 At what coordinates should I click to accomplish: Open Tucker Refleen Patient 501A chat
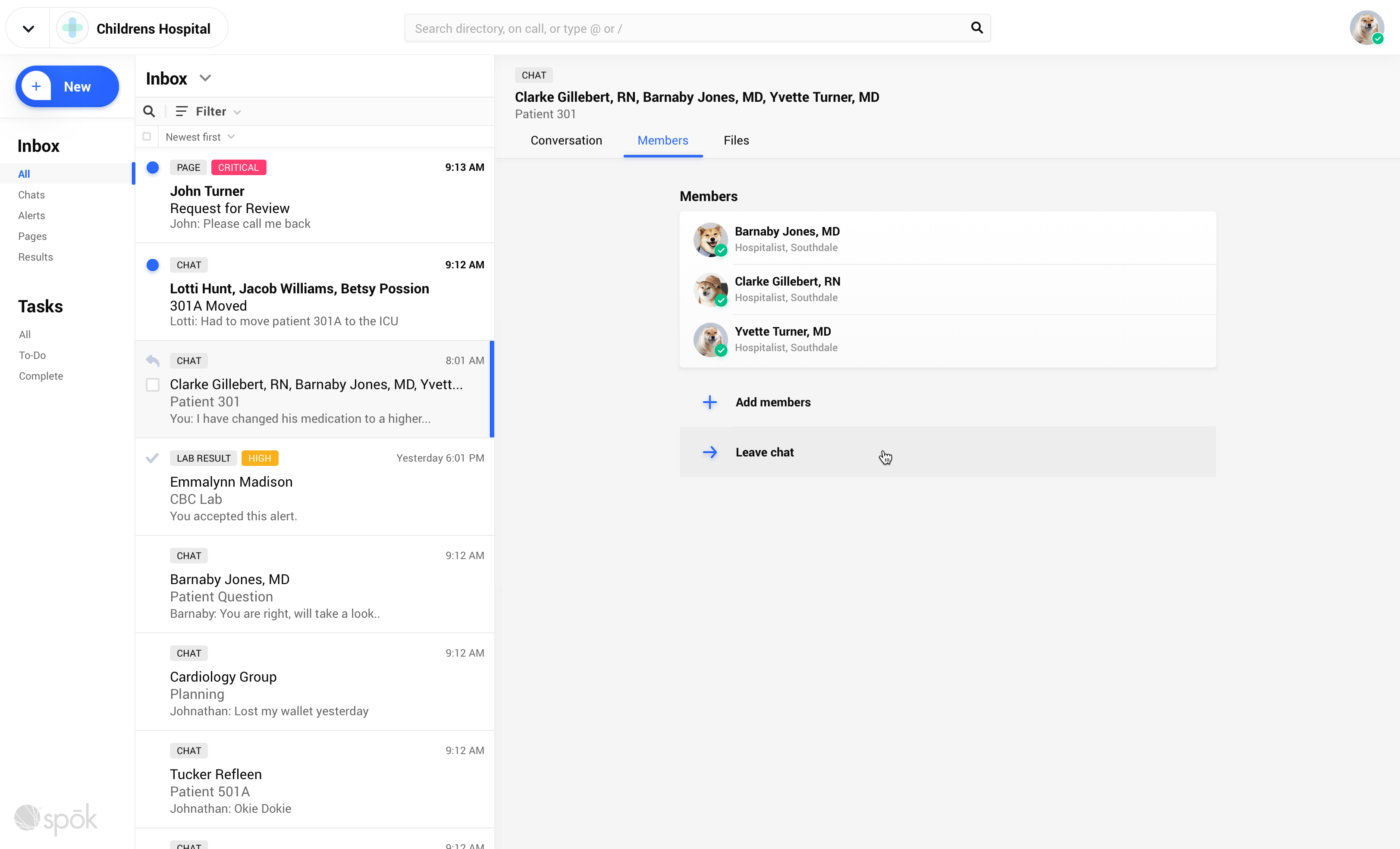coord(315,779)
